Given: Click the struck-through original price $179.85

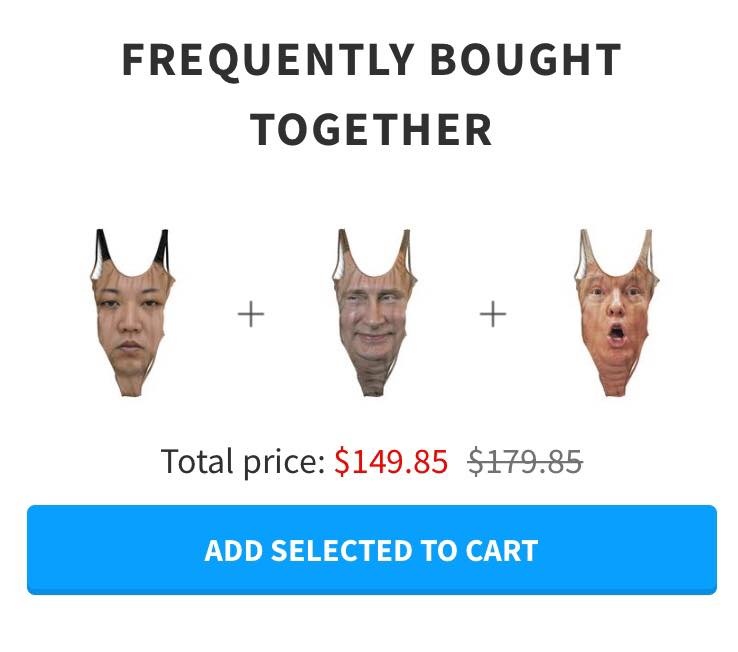Looking at the screenshot, I should pos(525,461).
